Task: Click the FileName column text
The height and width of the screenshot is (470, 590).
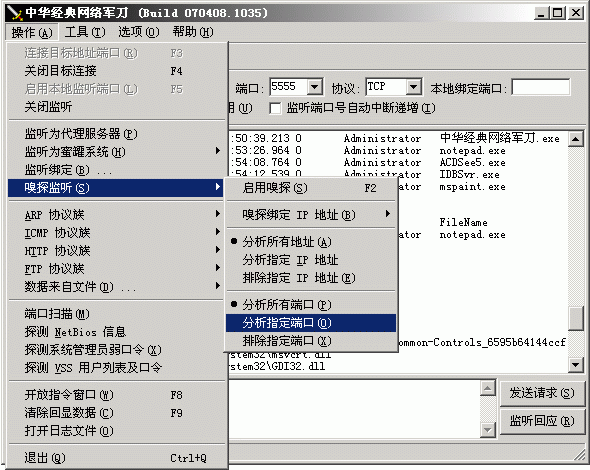Action: (464, 222)
